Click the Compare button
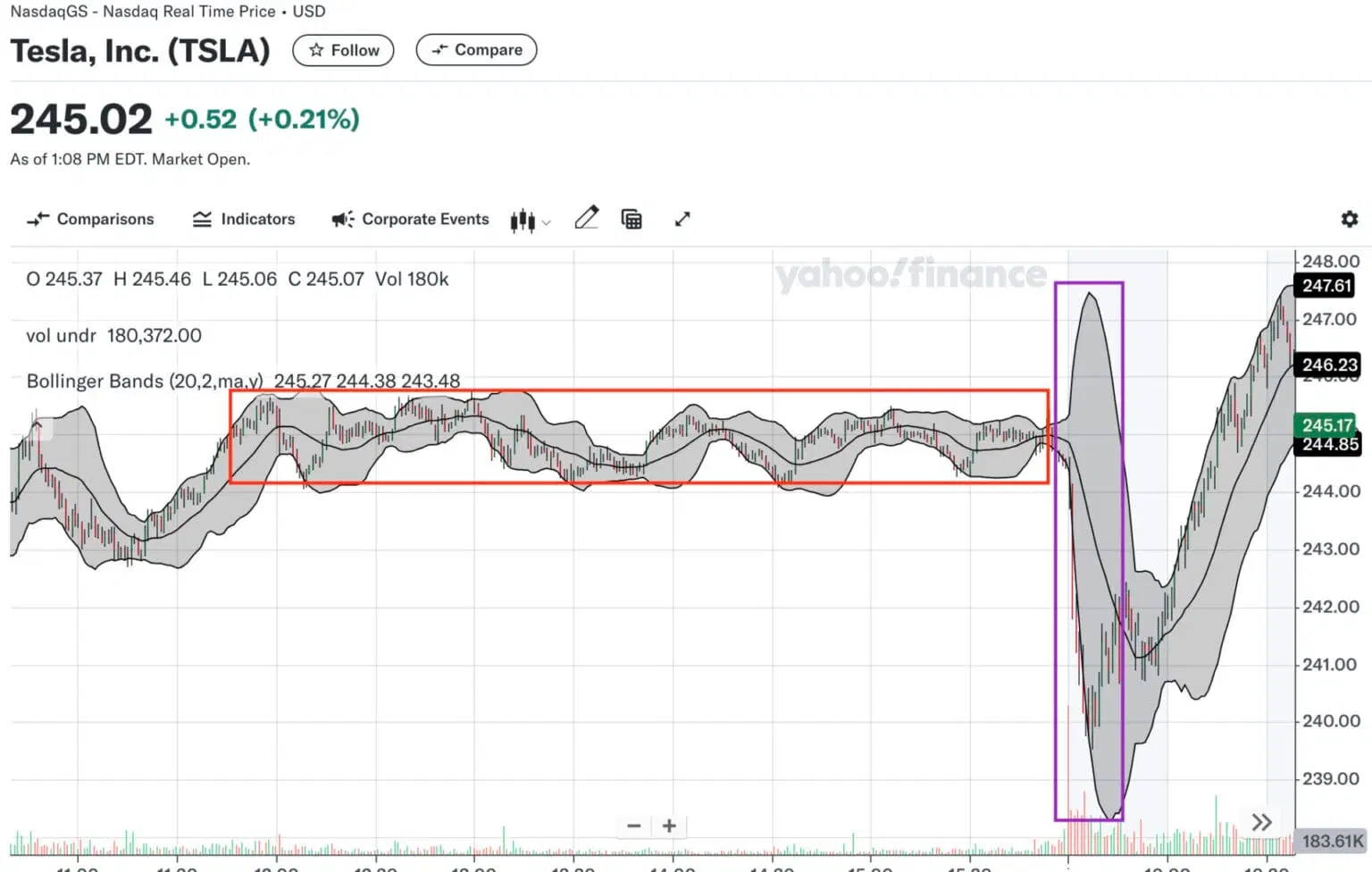 [x=476, y=50]
